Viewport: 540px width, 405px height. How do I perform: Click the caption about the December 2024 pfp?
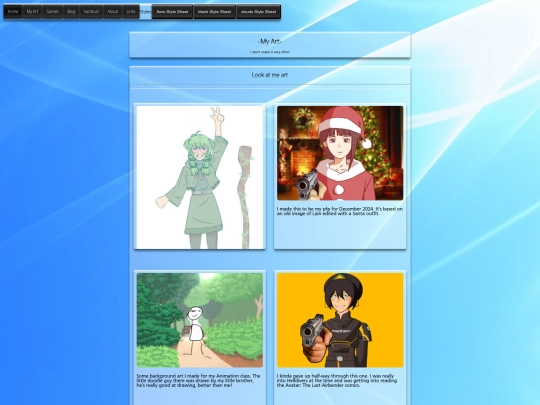pyautogui.click(x=340, y=211)
